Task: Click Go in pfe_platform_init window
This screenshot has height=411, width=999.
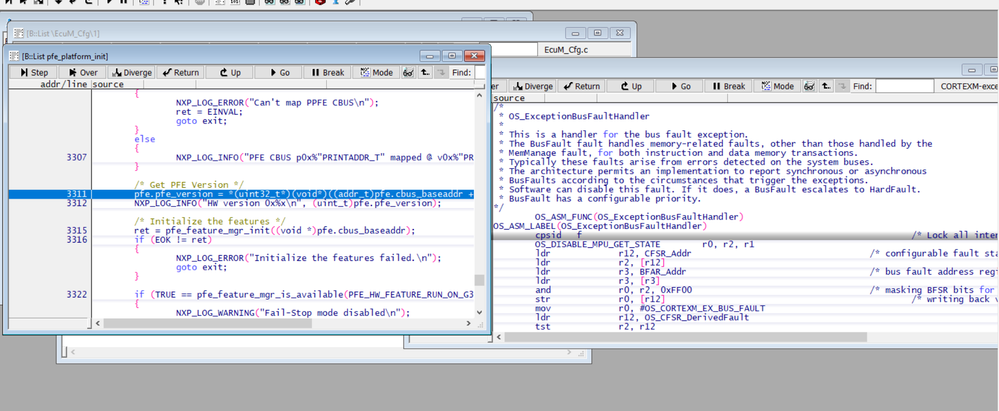Action: pyautogui.click(x=278, y=73)
